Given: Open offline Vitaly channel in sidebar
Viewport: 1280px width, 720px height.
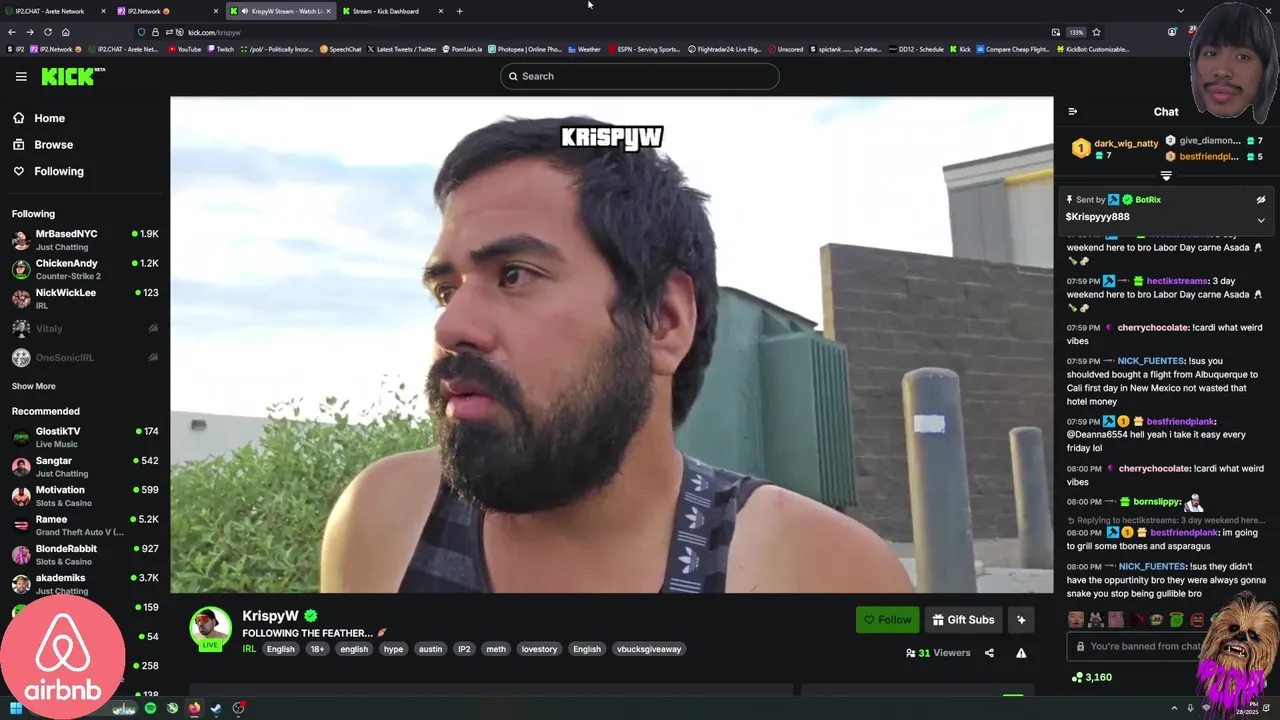Looking at the screenshot, I should 85,328.
